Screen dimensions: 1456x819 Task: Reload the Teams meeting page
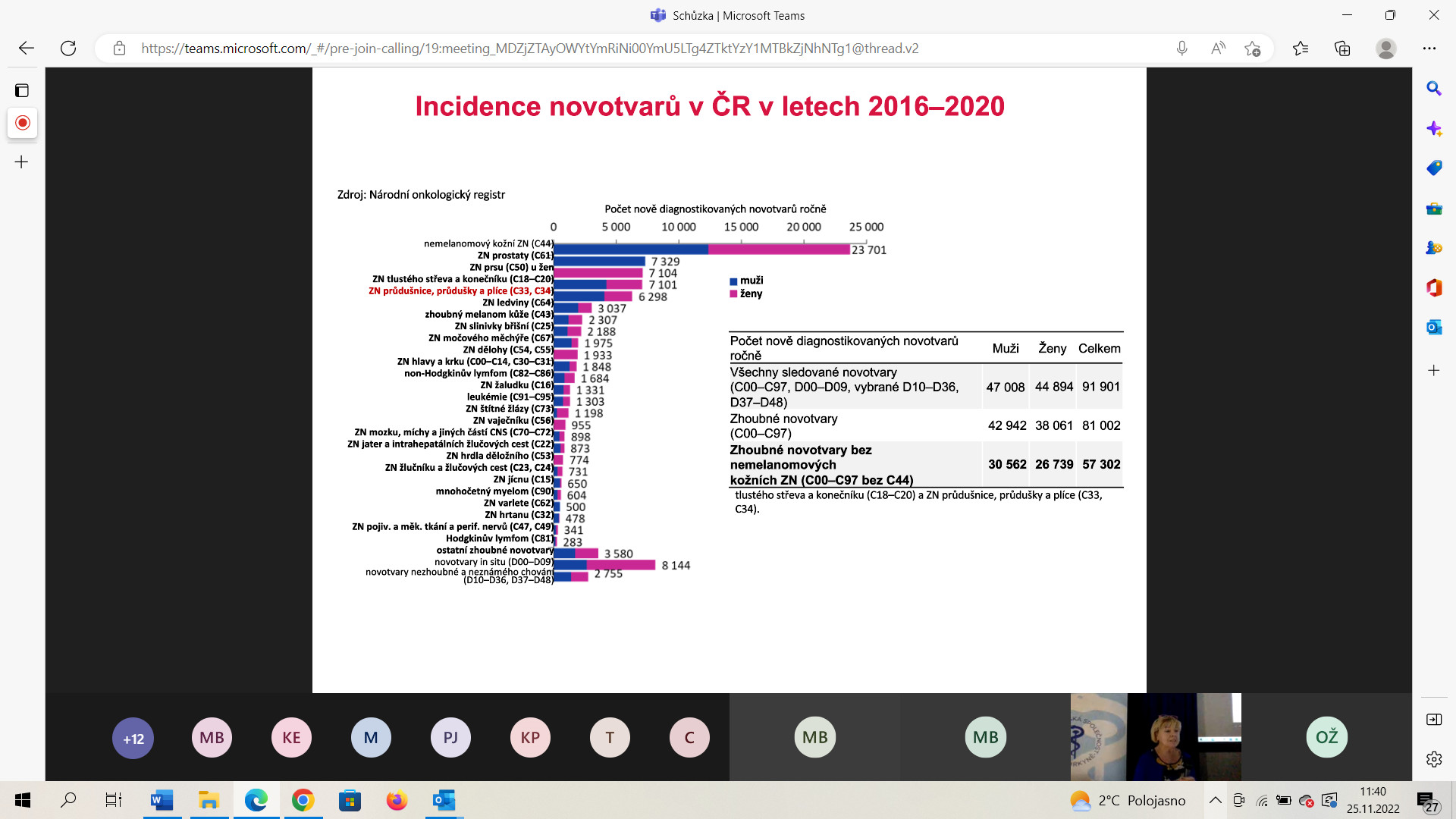[68, 48]
